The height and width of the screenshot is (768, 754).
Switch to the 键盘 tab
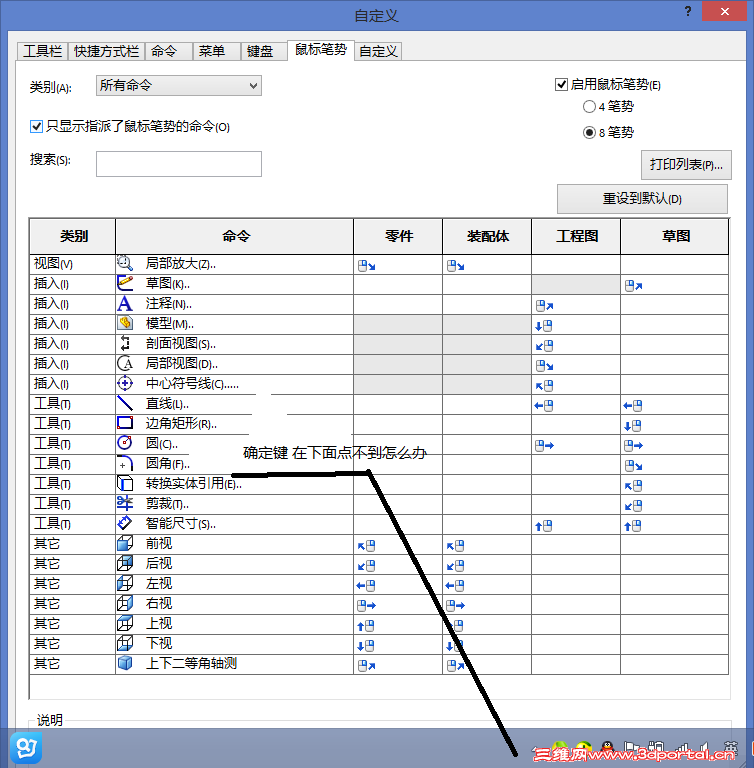coord(264,51)
